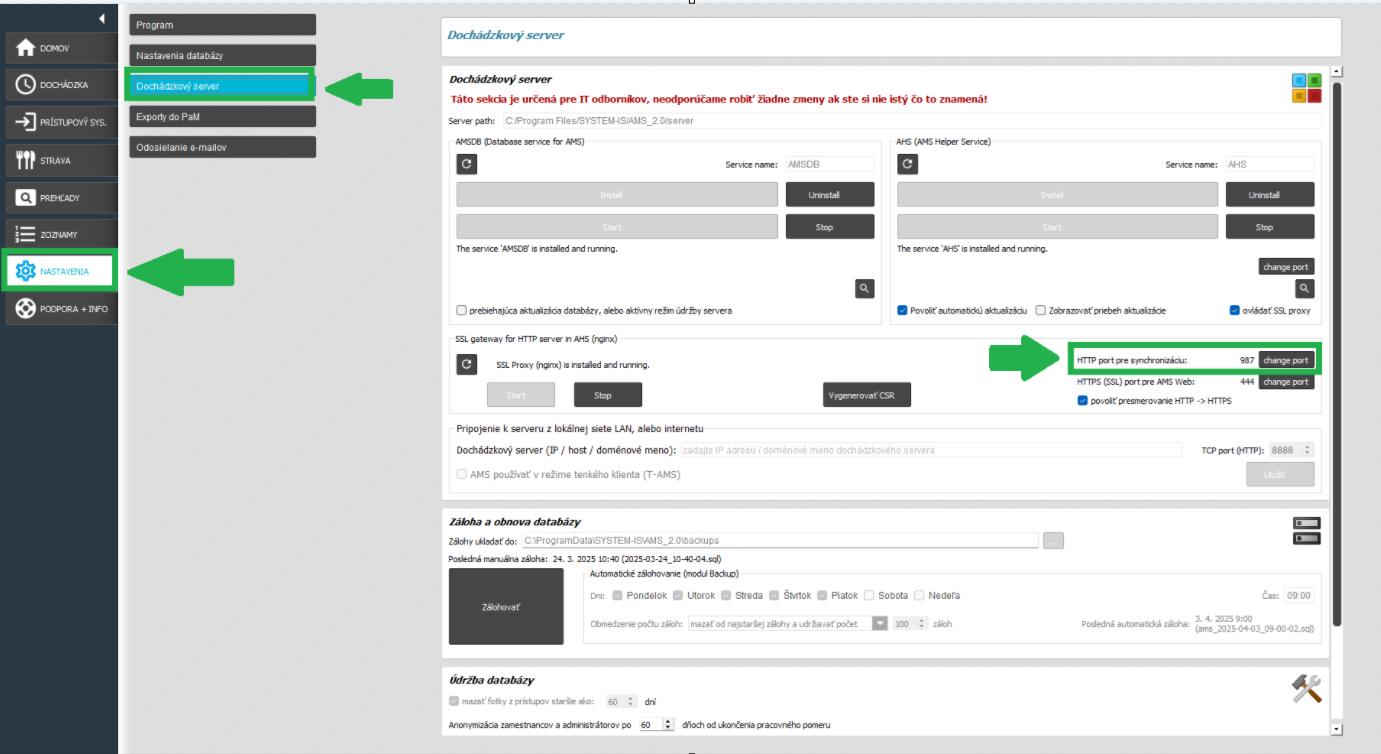Screen dimensions: 1381x754
Task: Toggle 'povoliť presmerovanie HTTP -> HTTPS' checkbox
Action: pos(1083,401)
